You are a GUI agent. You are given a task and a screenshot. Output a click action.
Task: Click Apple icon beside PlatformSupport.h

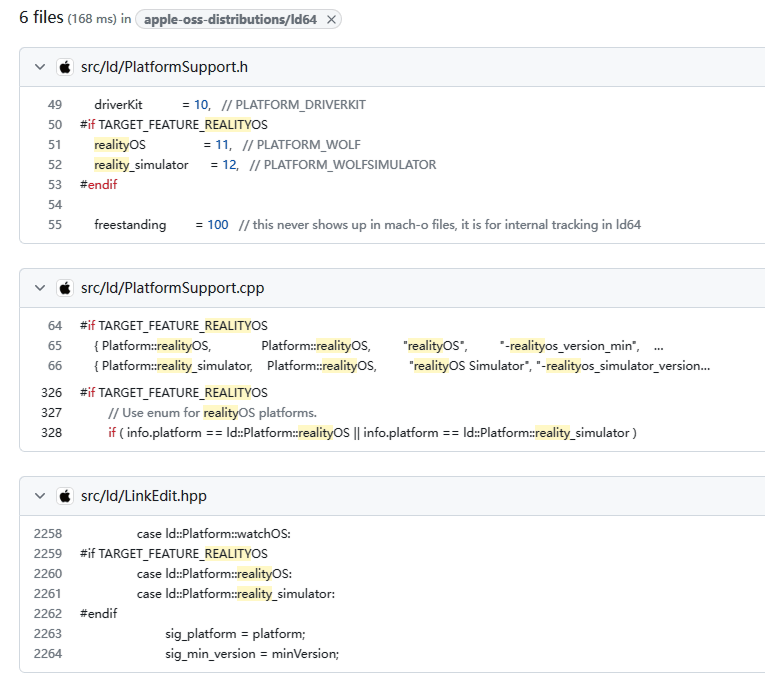pos(65,67)
